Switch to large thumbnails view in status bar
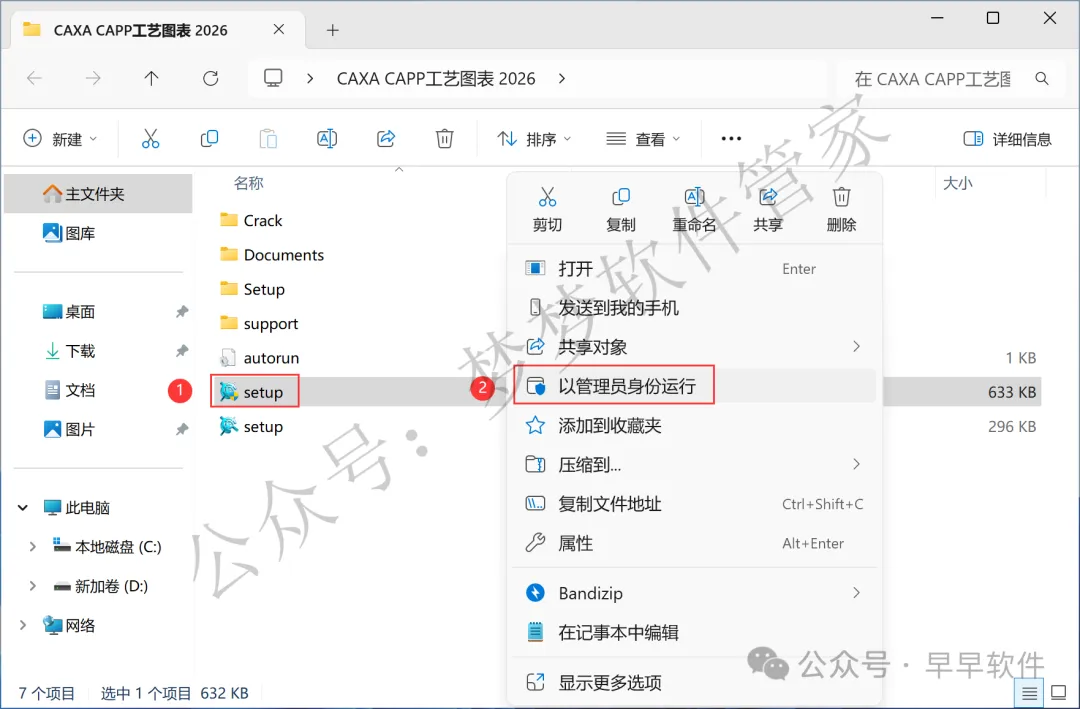 (1059, 692)
